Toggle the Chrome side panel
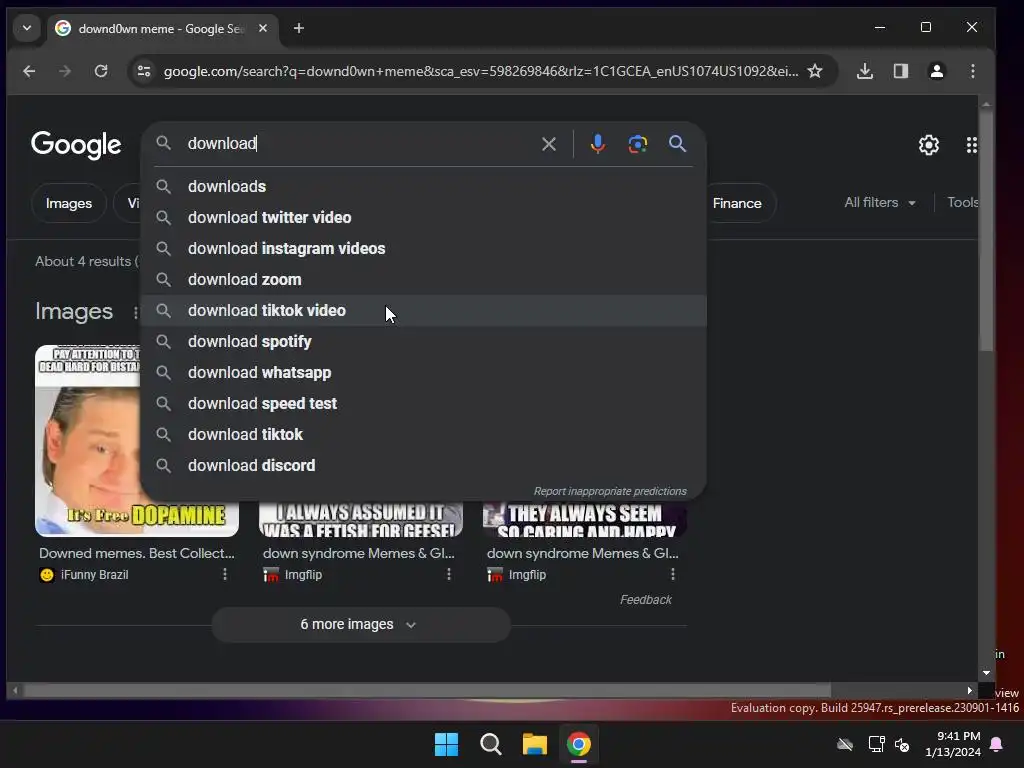1024x768 pixels. 901,71
